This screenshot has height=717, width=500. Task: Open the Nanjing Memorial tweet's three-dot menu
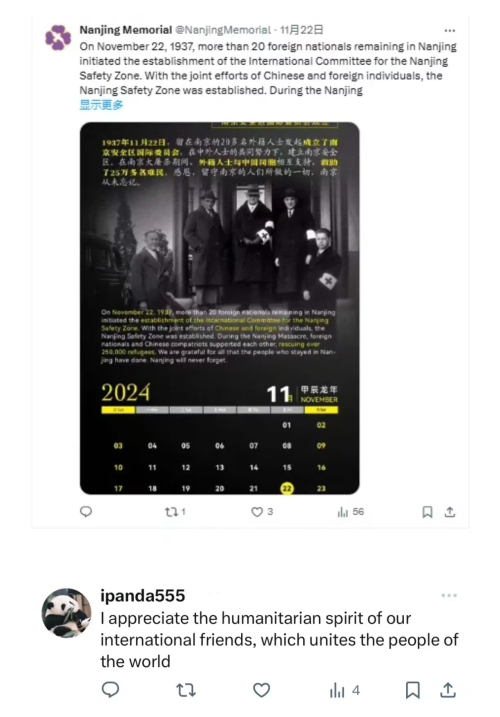click(450, 31)
